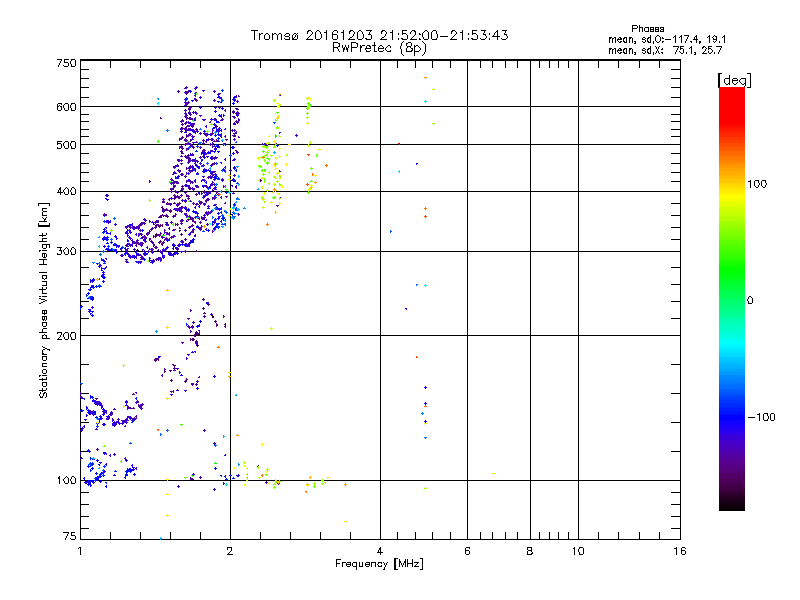Click the y-axis tick label '500'
Screen dimensions: 800x600
[x=66, y=145]
